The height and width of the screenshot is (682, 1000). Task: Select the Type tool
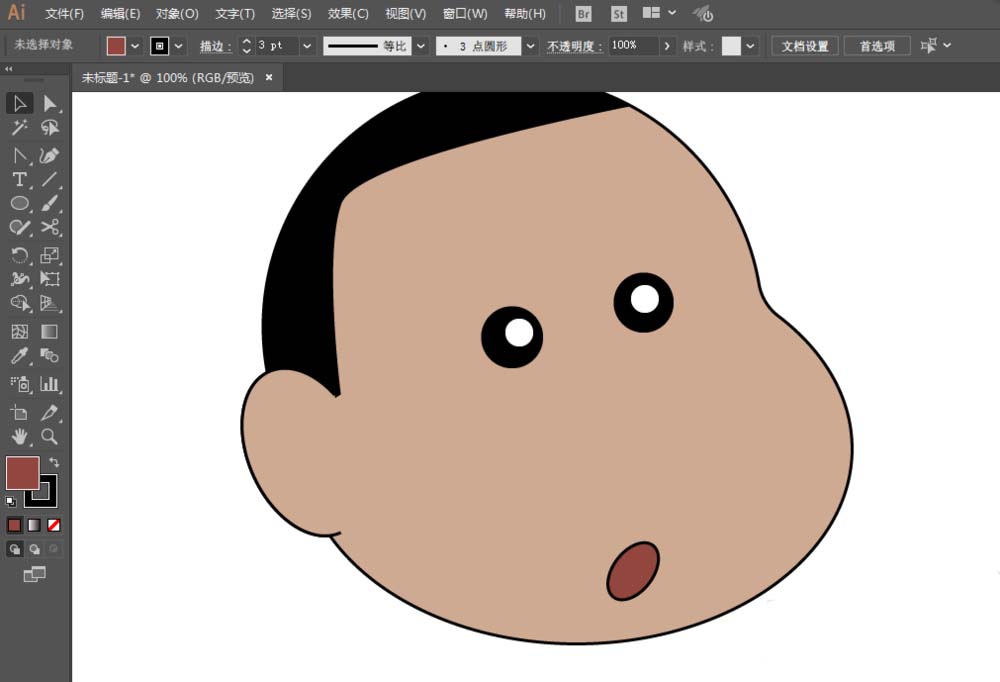point(19,180)
